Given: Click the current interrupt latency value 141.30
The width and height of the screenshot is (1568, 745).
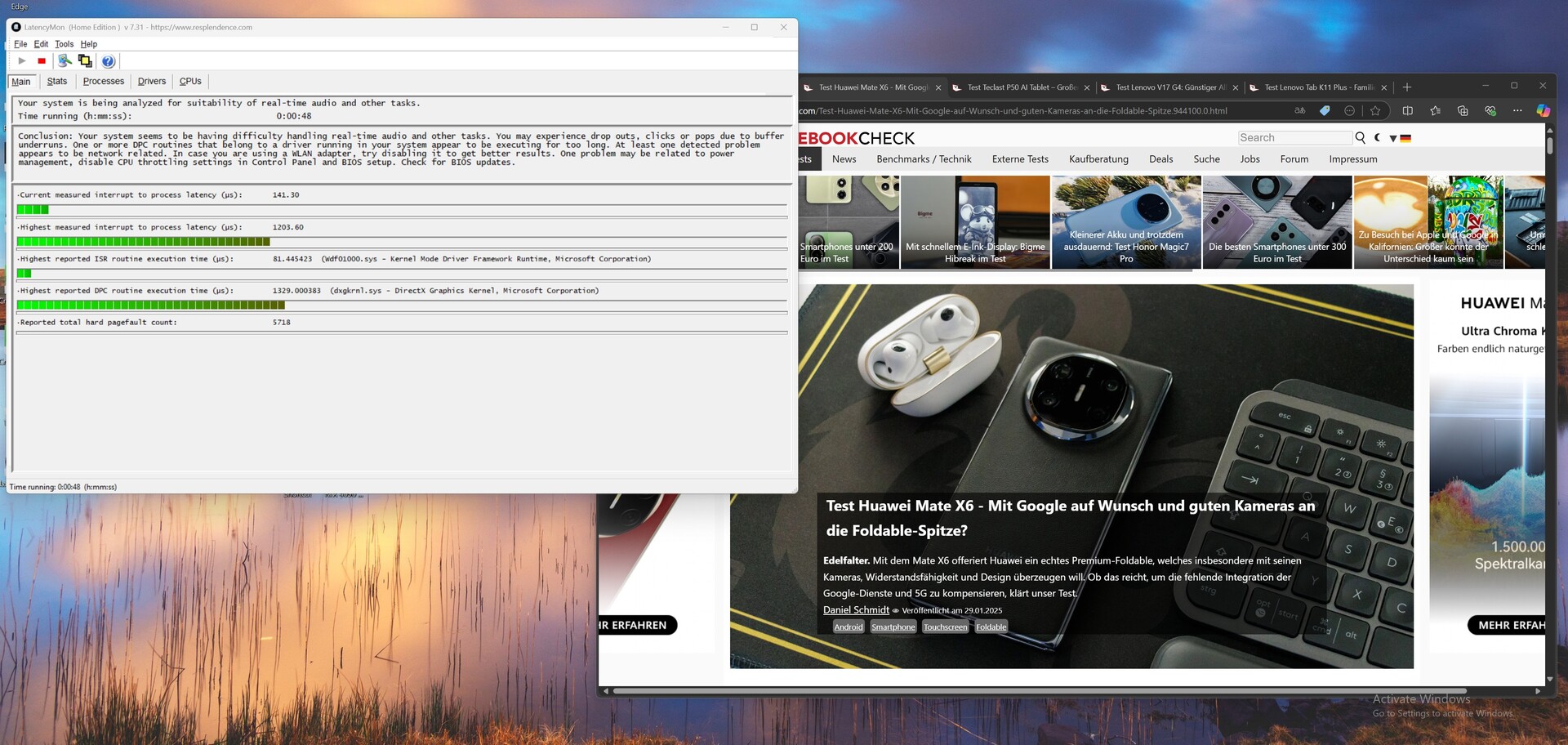Looking at the screenshot, I should (x=286, y=195).
